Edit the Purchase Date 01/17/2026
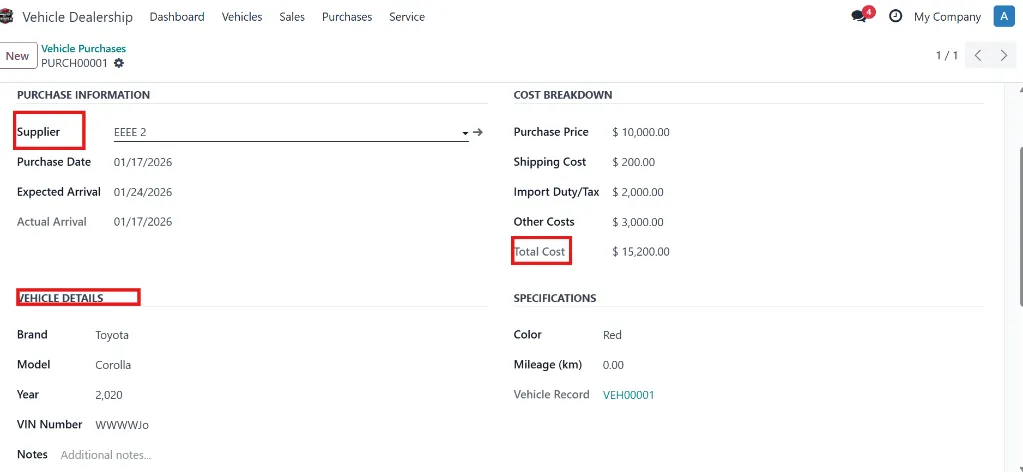This screenshot has height=472, width=1023. (143, 162)
